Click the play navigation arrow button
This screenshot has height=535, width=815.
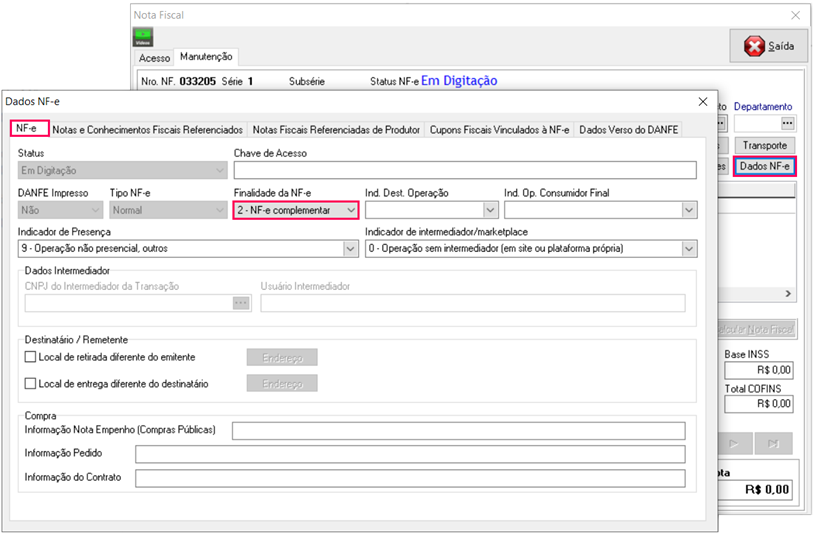pyautogui.click(x=734, y=443)
